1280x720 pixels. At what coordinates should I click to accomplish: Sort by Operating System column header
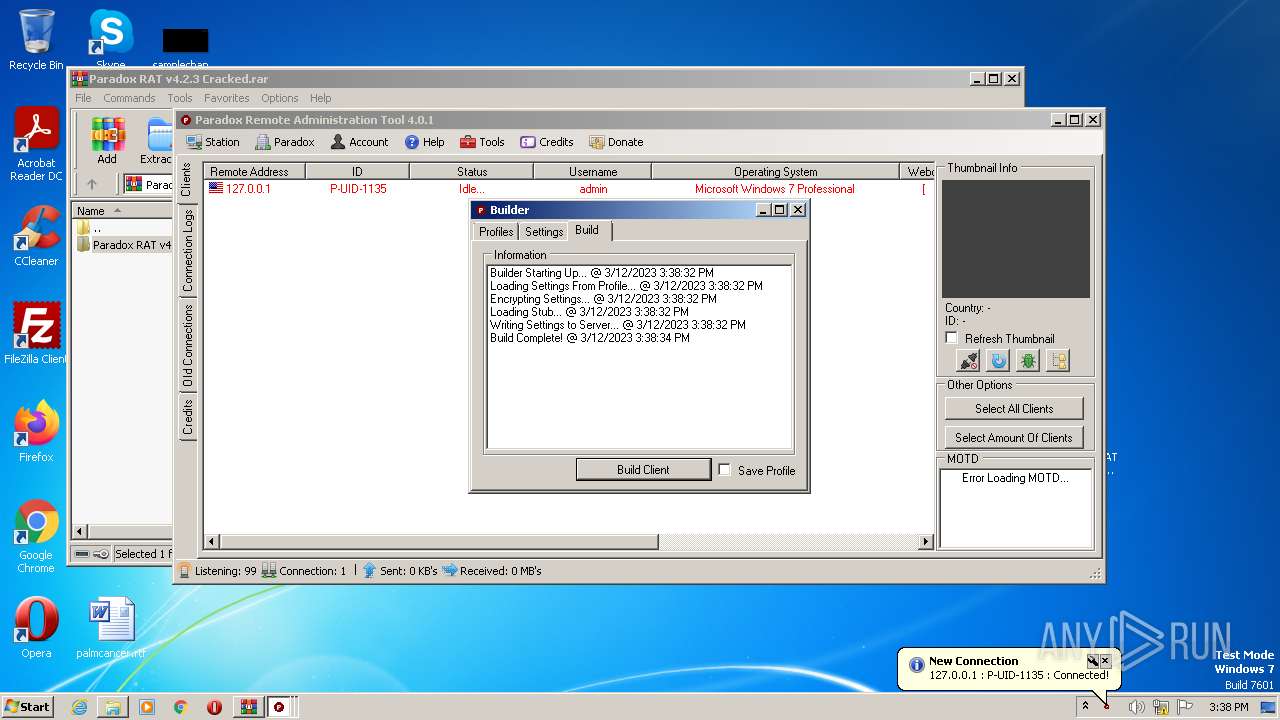point(775,171)
